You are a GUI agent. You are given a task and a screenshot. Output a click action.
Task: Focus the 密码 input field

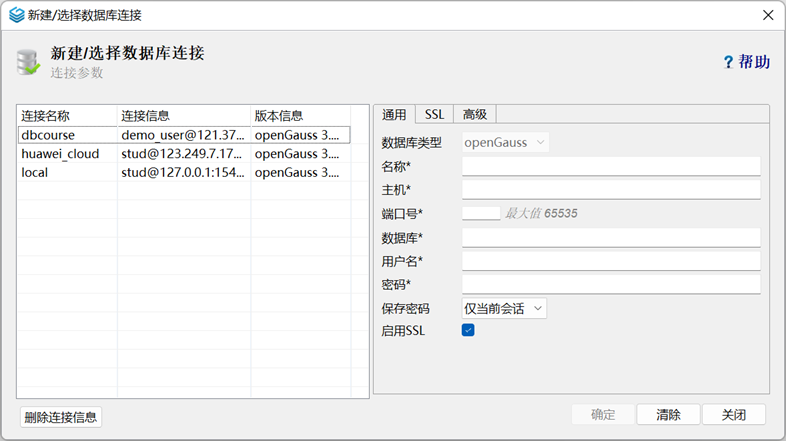point(611,285)
